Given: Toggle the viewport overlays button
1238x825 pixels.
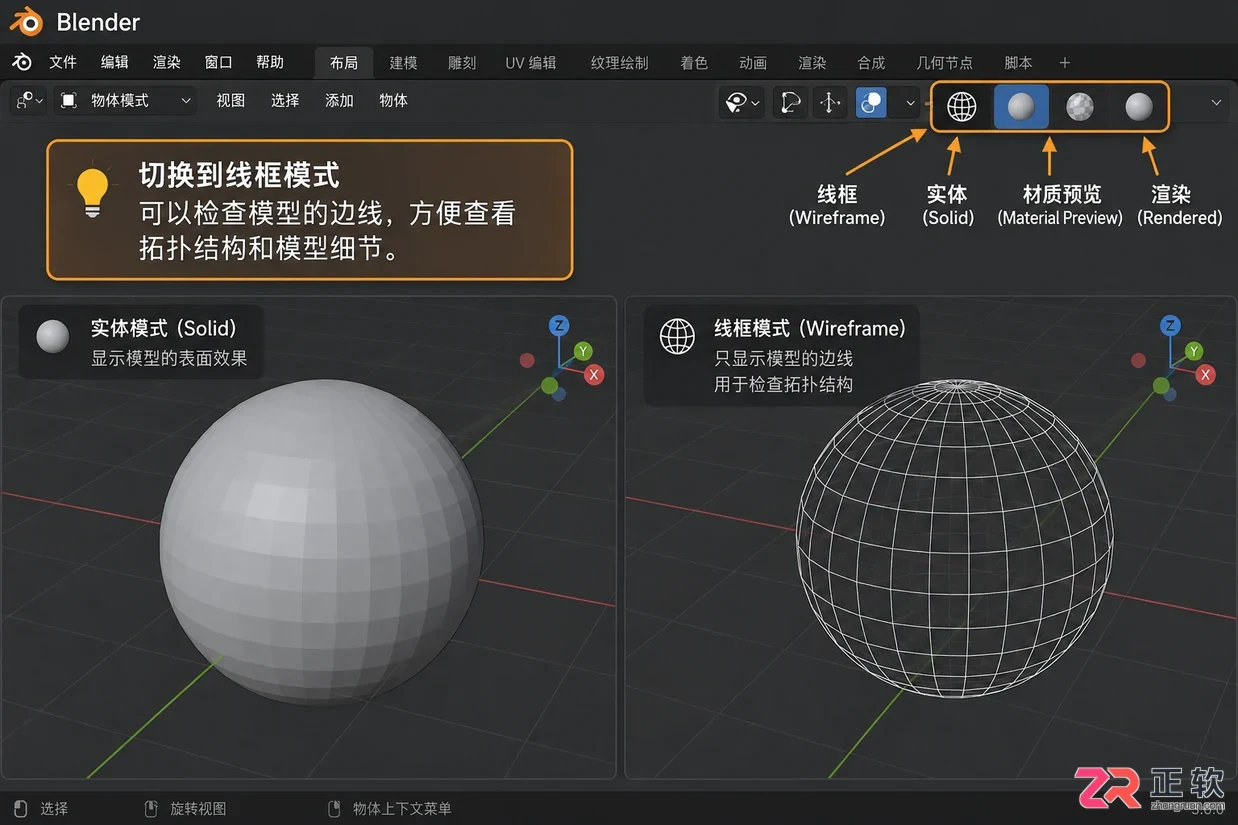Looking at the screenshot, I should click(x=871, y=102).
